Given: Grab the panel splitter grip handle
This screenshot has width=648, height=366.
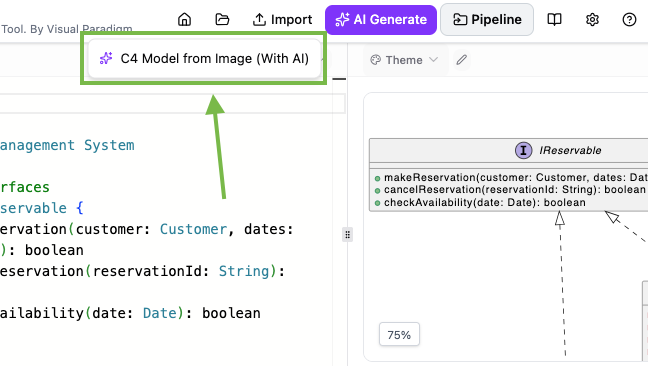Looking at the screenshot, I should coord(348,235).
